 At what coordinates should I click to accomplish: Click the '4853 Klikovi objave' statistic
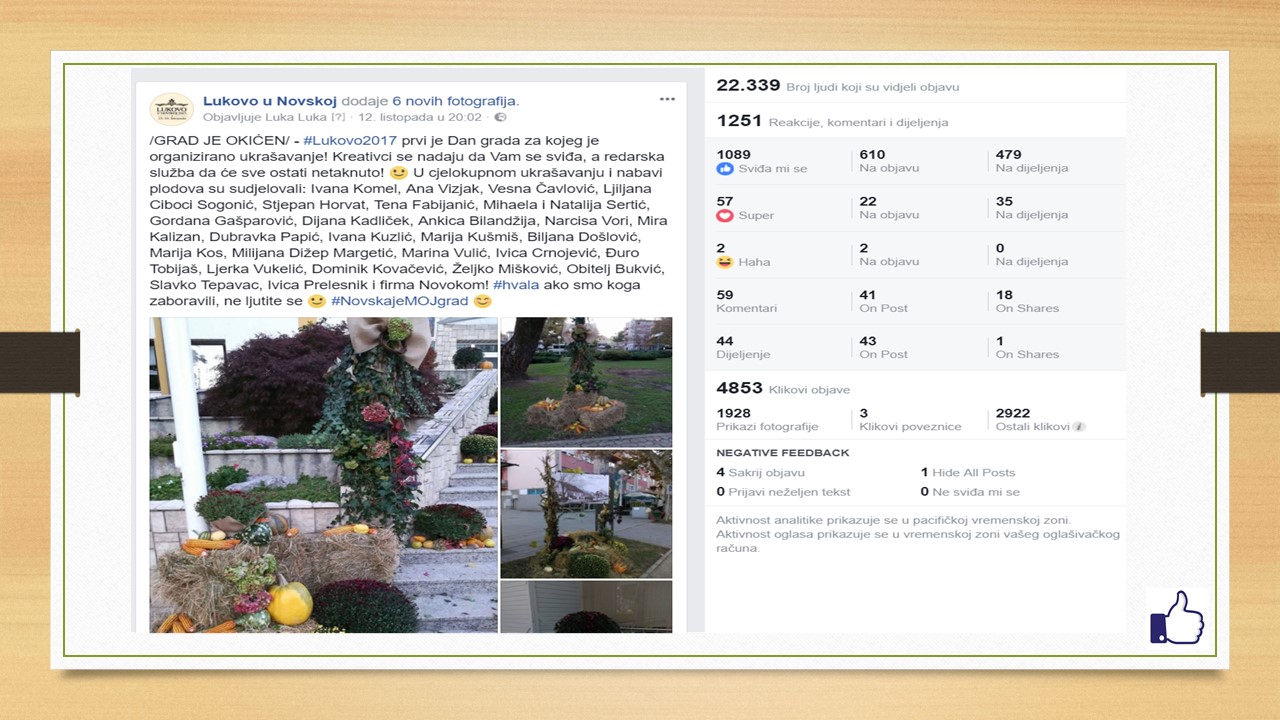coord(783,388)
